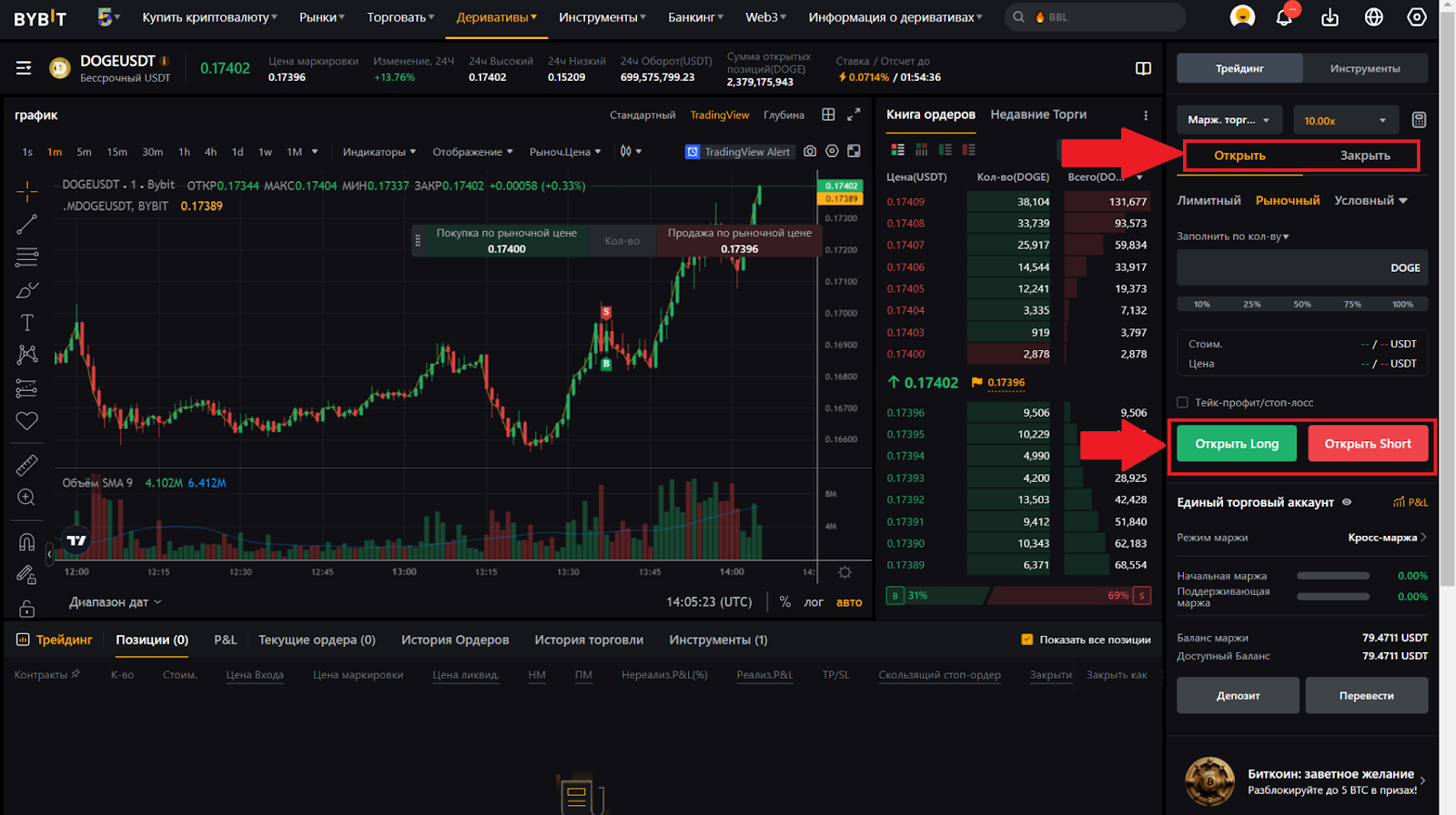Expand the Индикаторы dropdown
1456x815 pixels.
[379, 152]
